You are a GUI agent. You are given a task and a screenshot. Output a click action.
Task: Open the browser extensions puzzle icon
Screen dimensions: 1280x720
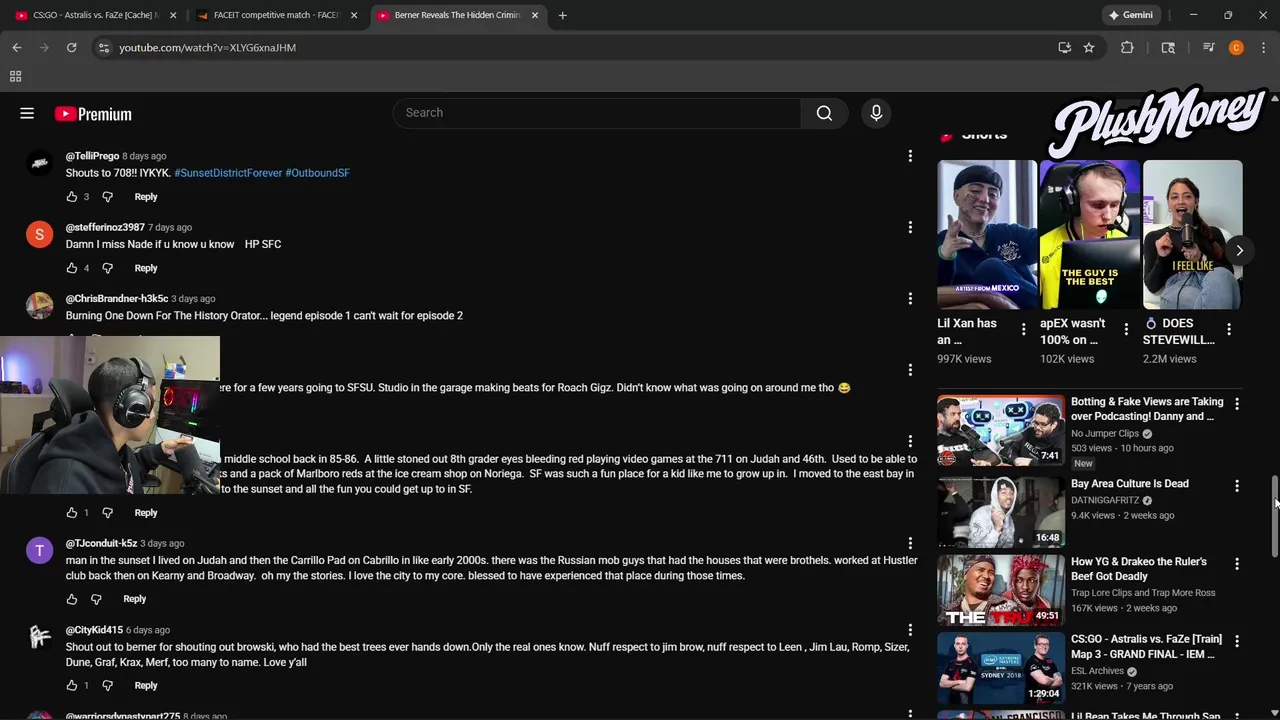click(1127, 47)
